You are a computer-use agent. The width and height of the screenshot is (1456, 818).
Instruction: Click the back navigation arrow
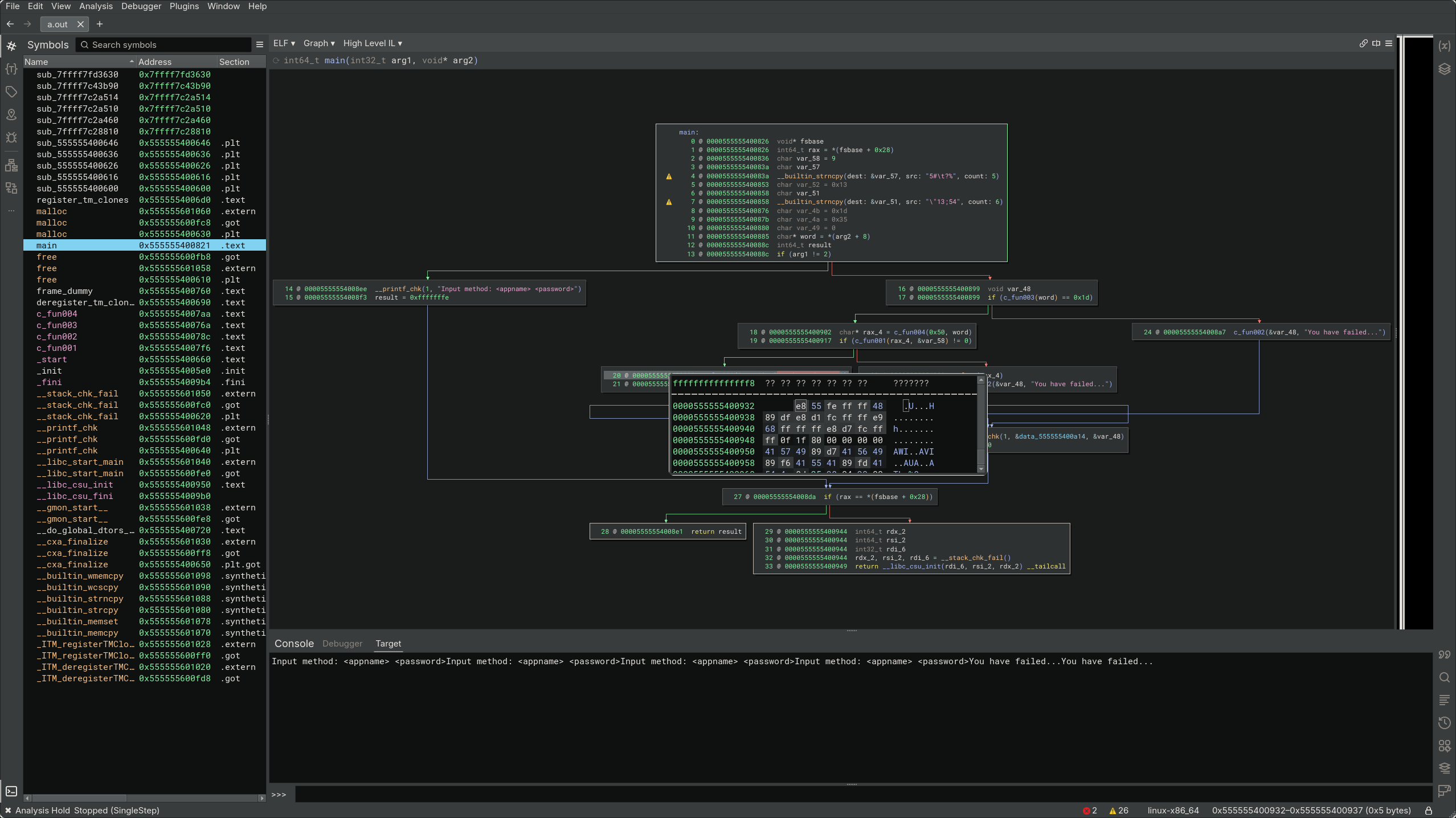(x=10, y=24)
